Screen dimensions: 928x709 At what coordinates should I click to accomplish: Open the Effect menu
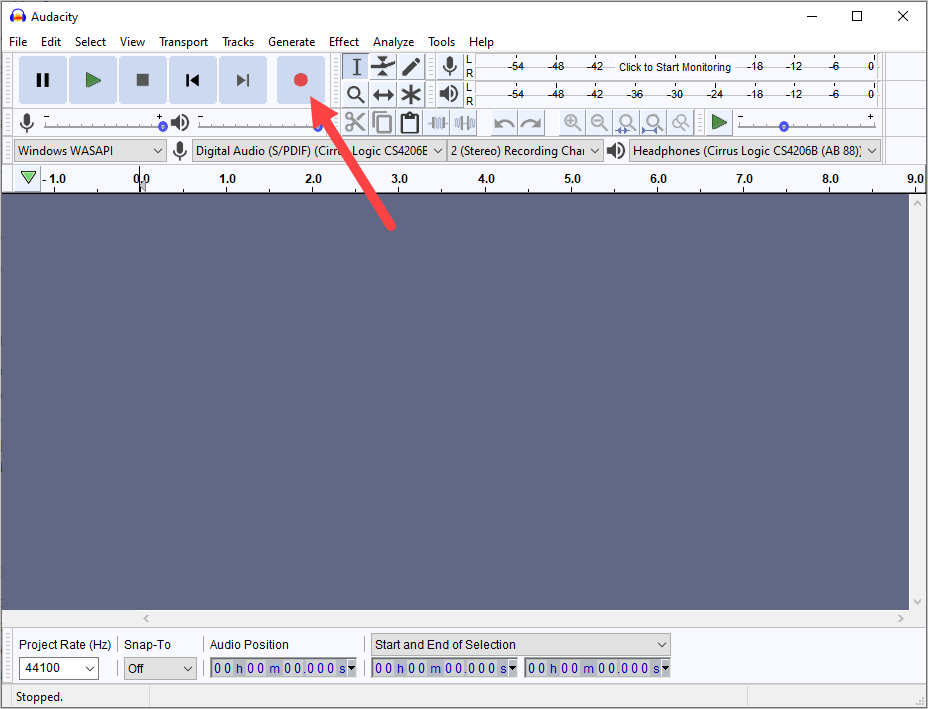click(x=344, y=42)
